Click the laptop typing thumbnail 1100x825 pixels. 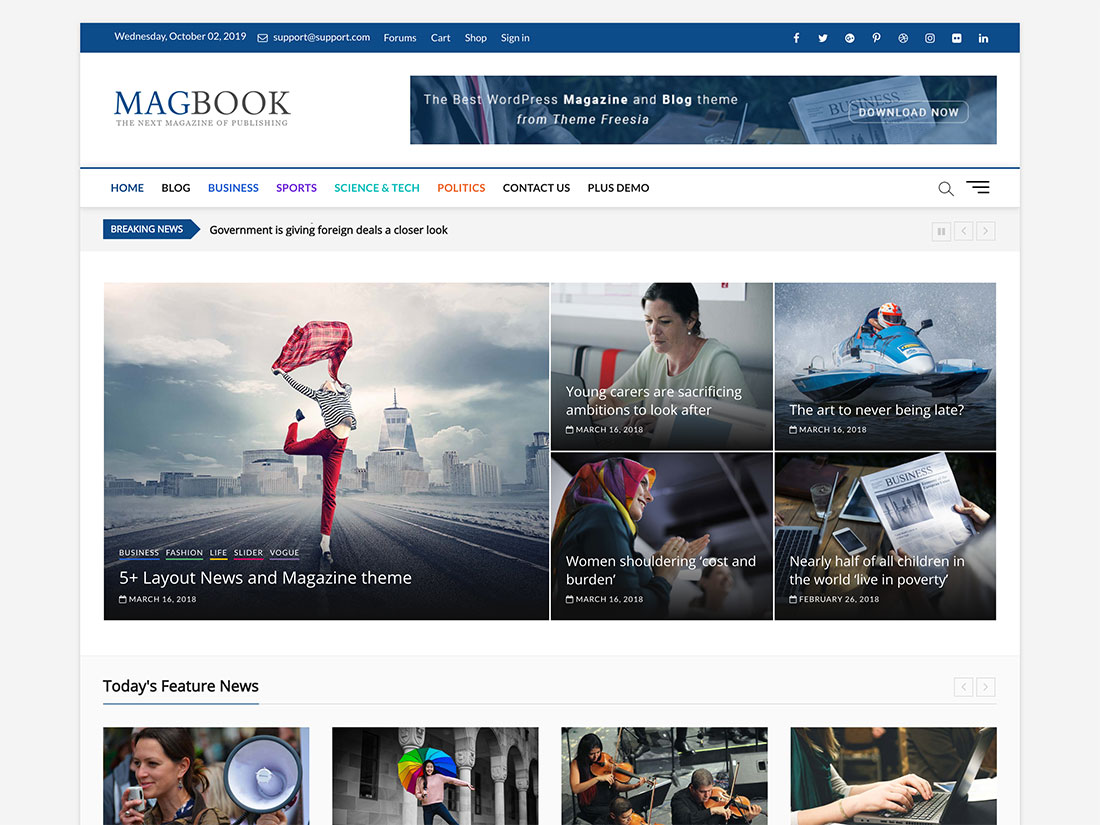[893, 776]
